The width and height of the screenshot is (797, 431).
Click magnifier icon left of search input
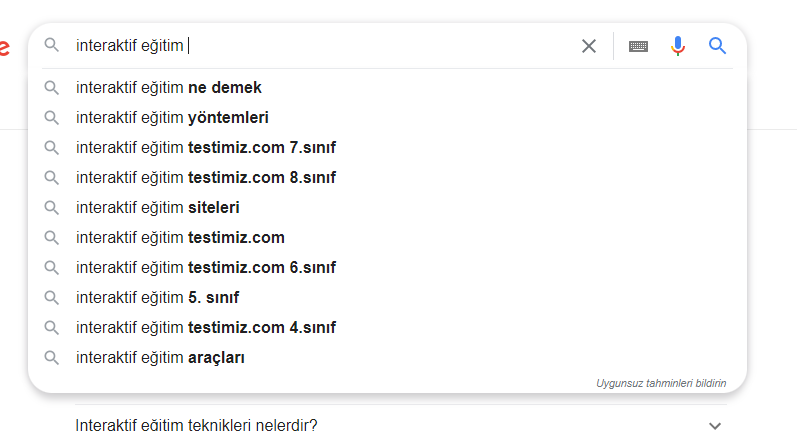[x=51, y=45]
